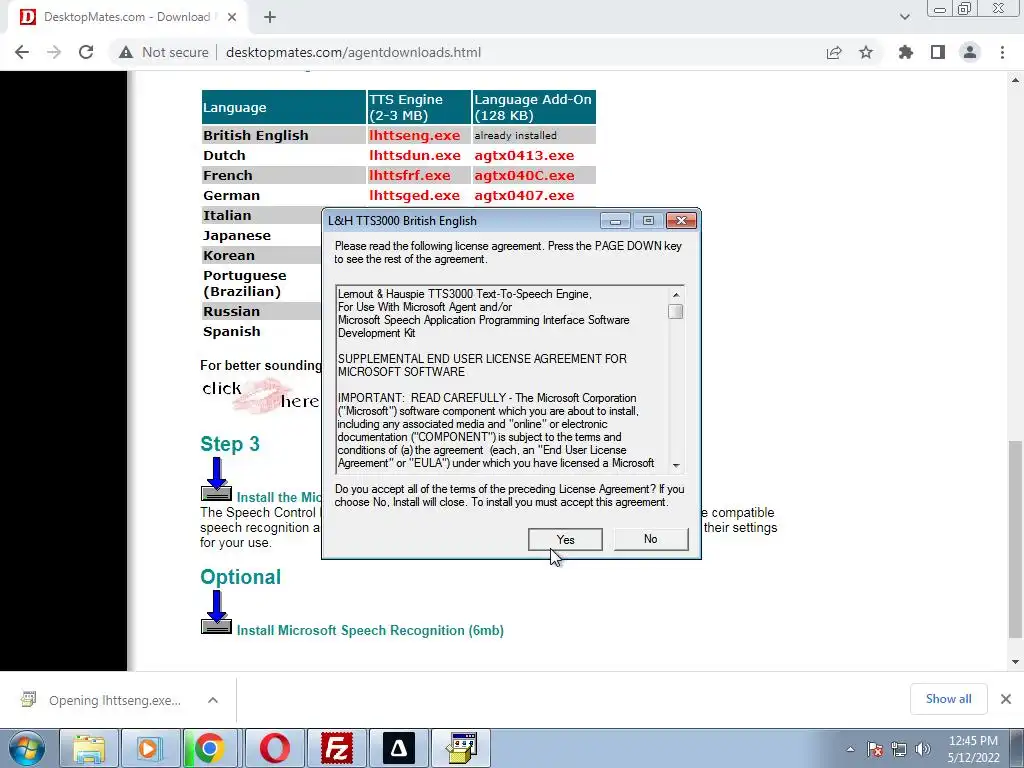Download lhttsged.exe for German
The width and height of the screenshot is (1024, 768).
pos(414,195)
